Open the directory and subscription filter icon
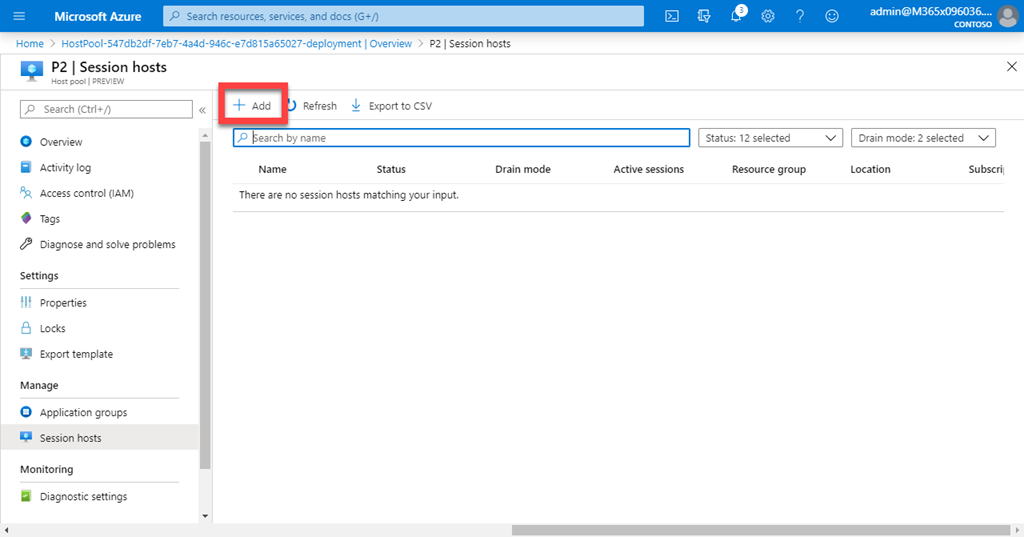Viewport: 1024px width, 537px height. pos(704,16)
